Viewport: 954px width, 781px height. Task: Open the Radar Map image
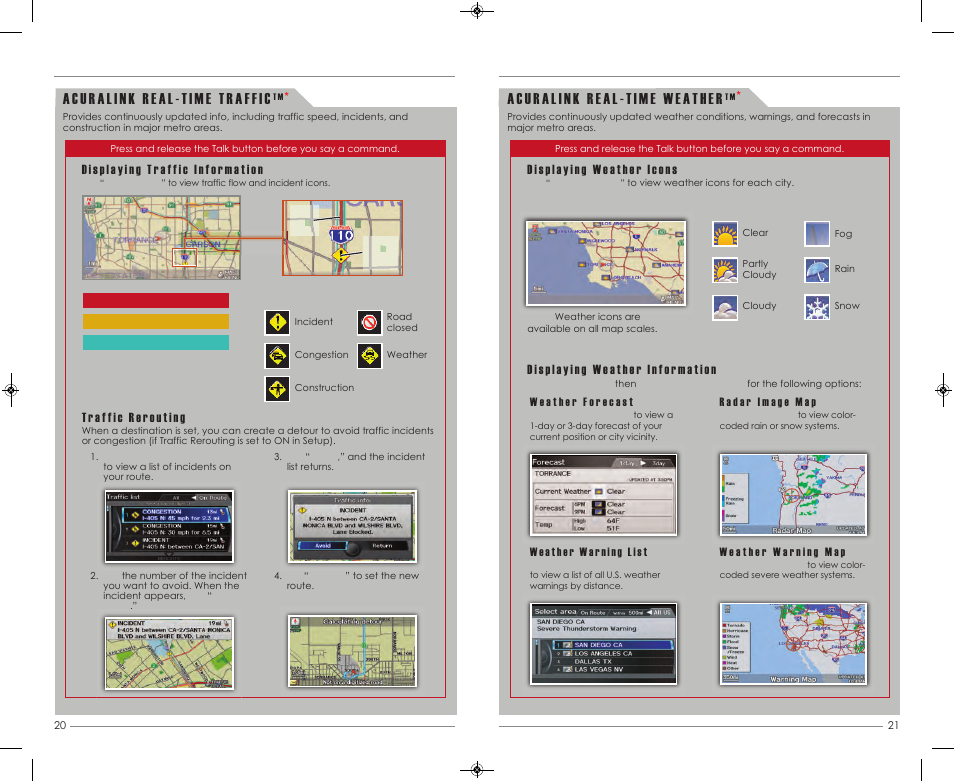[x=793, y=495]
